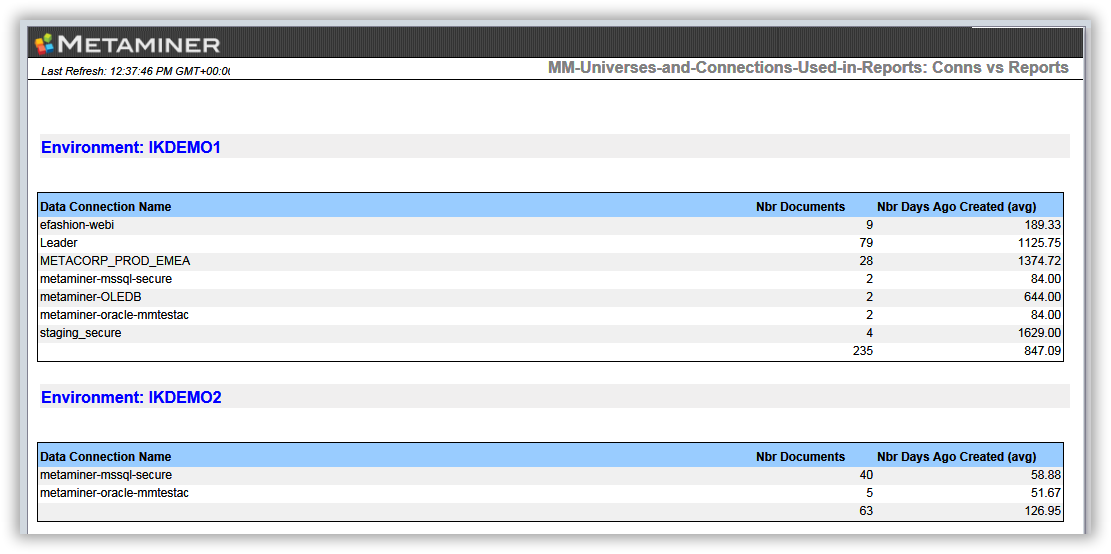
Task: Click document count 79 for Leader
Action: (866, 243)
